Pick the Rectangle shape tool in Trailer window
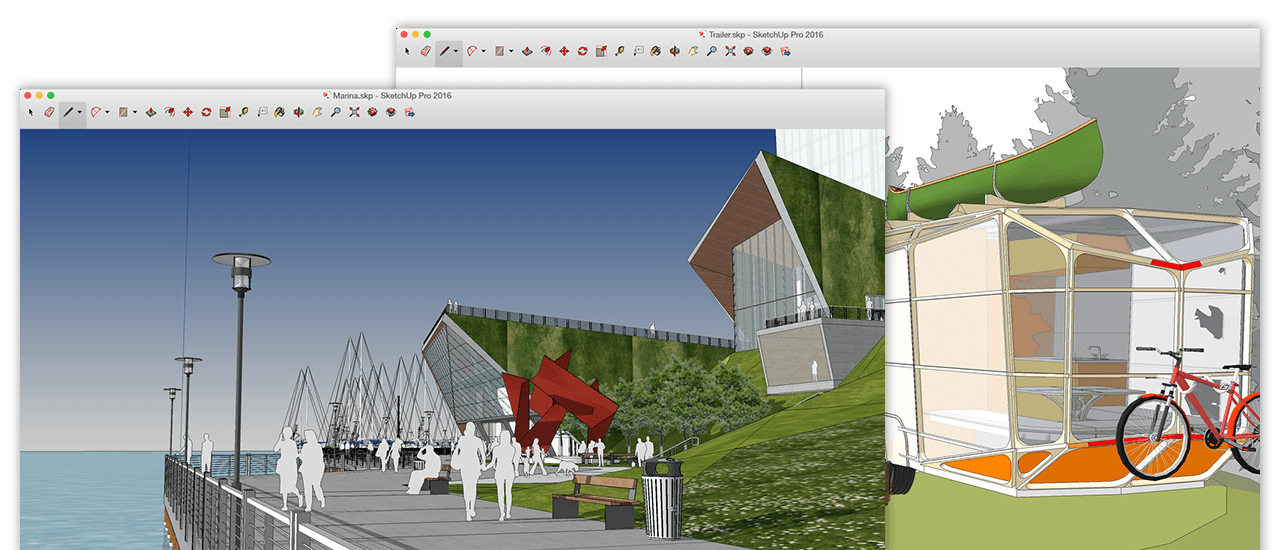This screenshot has width=1280, height=550. (x=499, y=50)
